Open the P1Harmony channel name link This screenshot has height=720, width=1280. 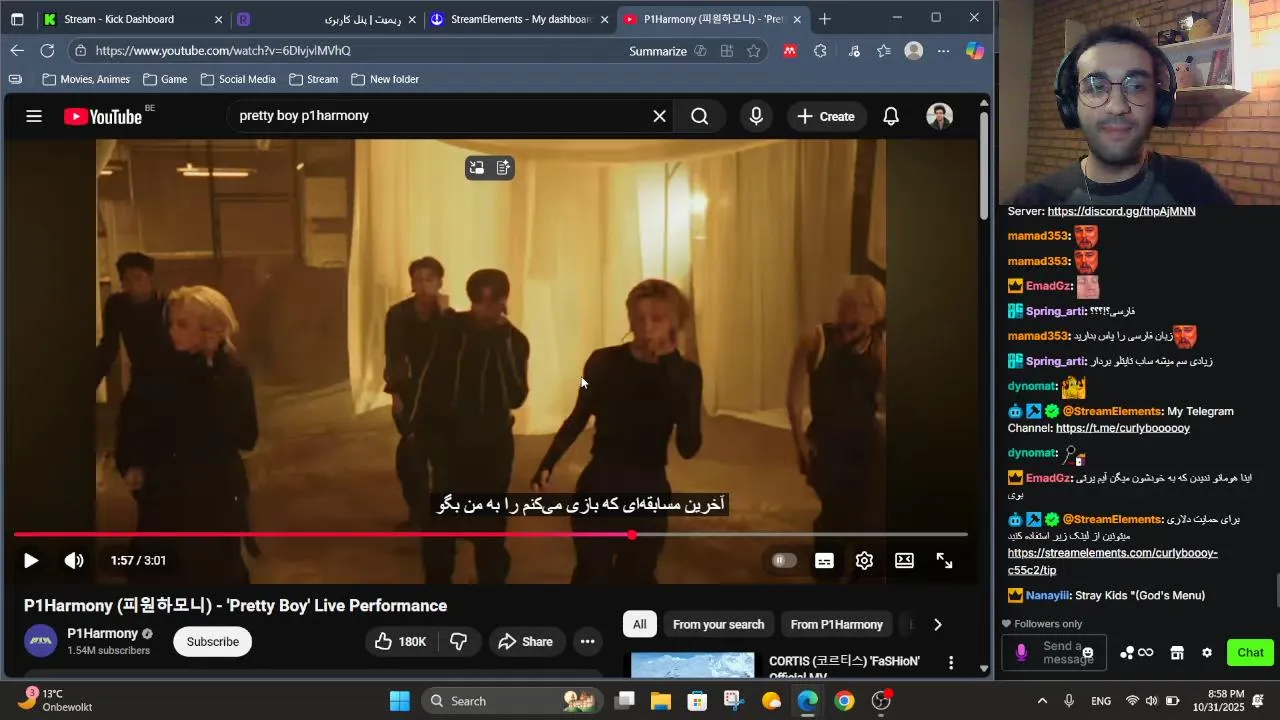(x=102, y=634)
